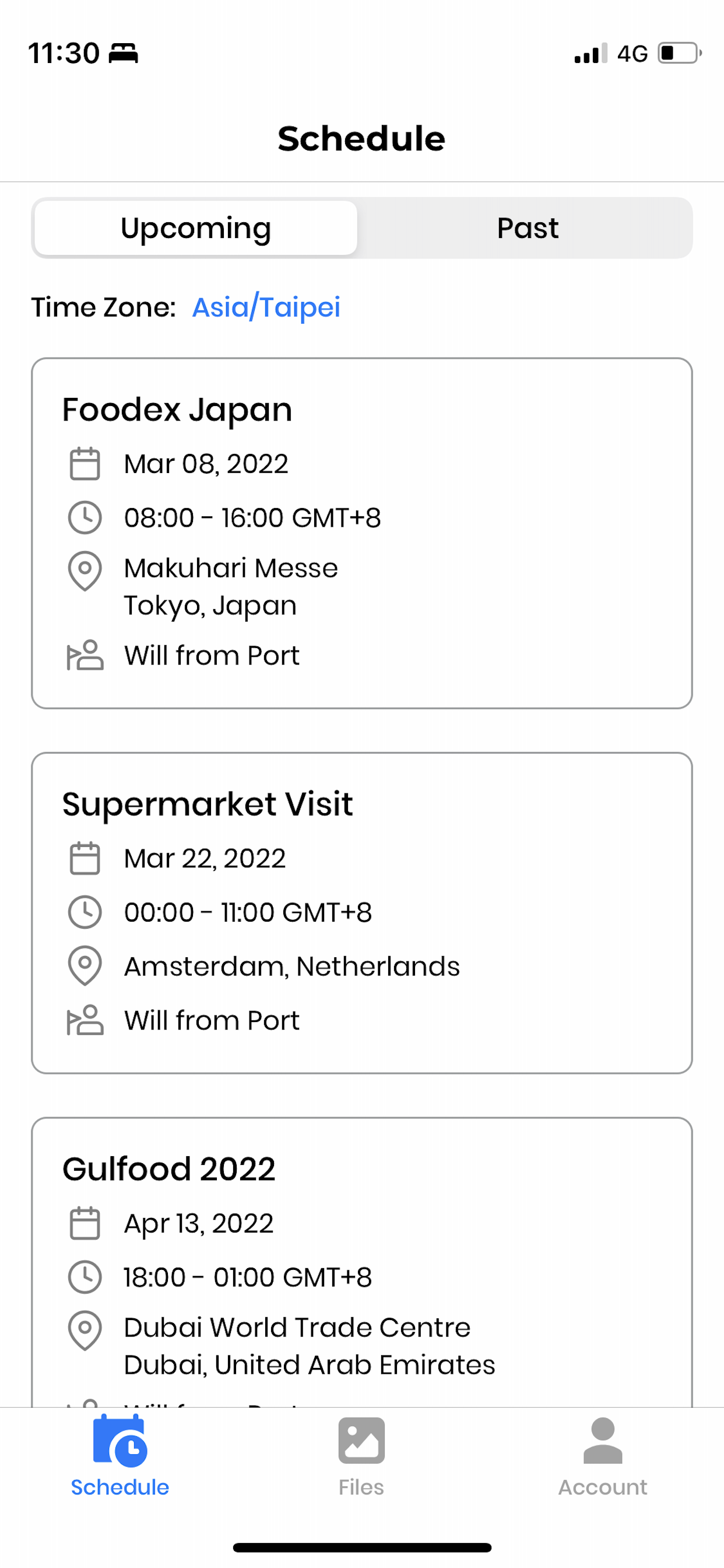
Task: Tap the location pin beside Amsterdam, Netherlands
Action: tap(85, 965)
